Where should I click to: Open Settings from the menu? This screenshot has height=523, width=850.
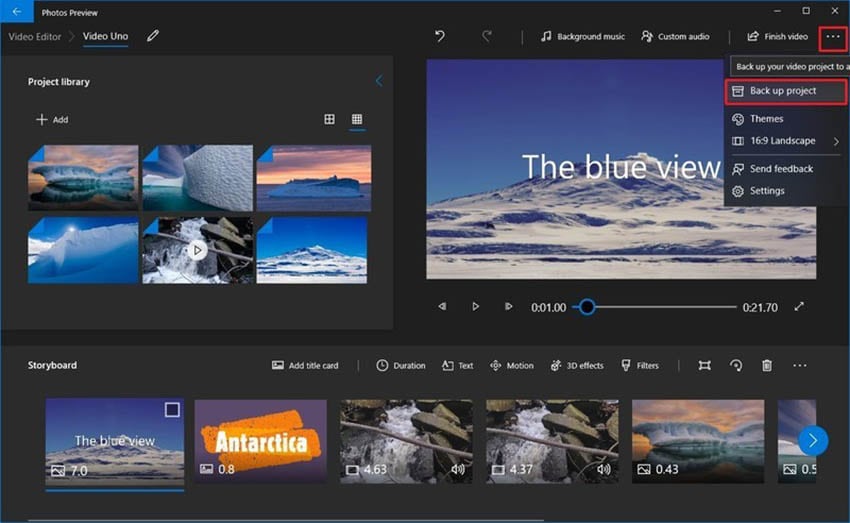click(x=785, y=191)
